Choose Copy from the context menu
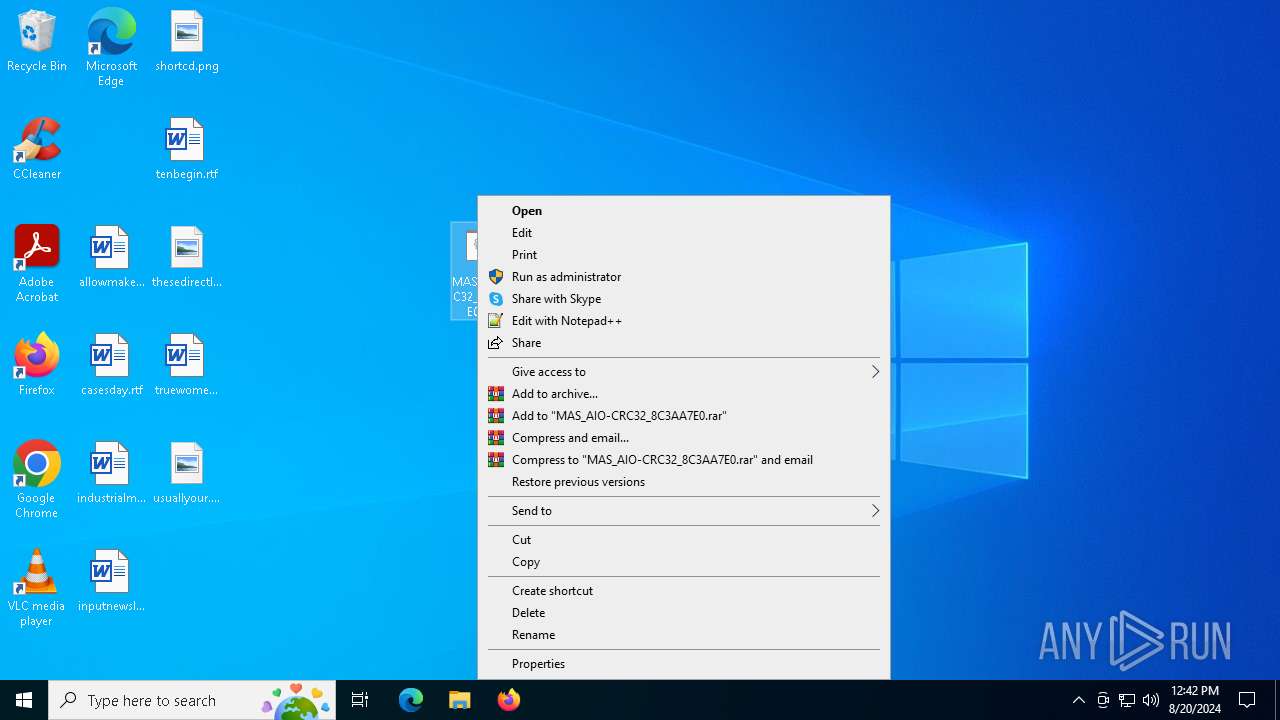1280x720 pixels. [684, 562]
